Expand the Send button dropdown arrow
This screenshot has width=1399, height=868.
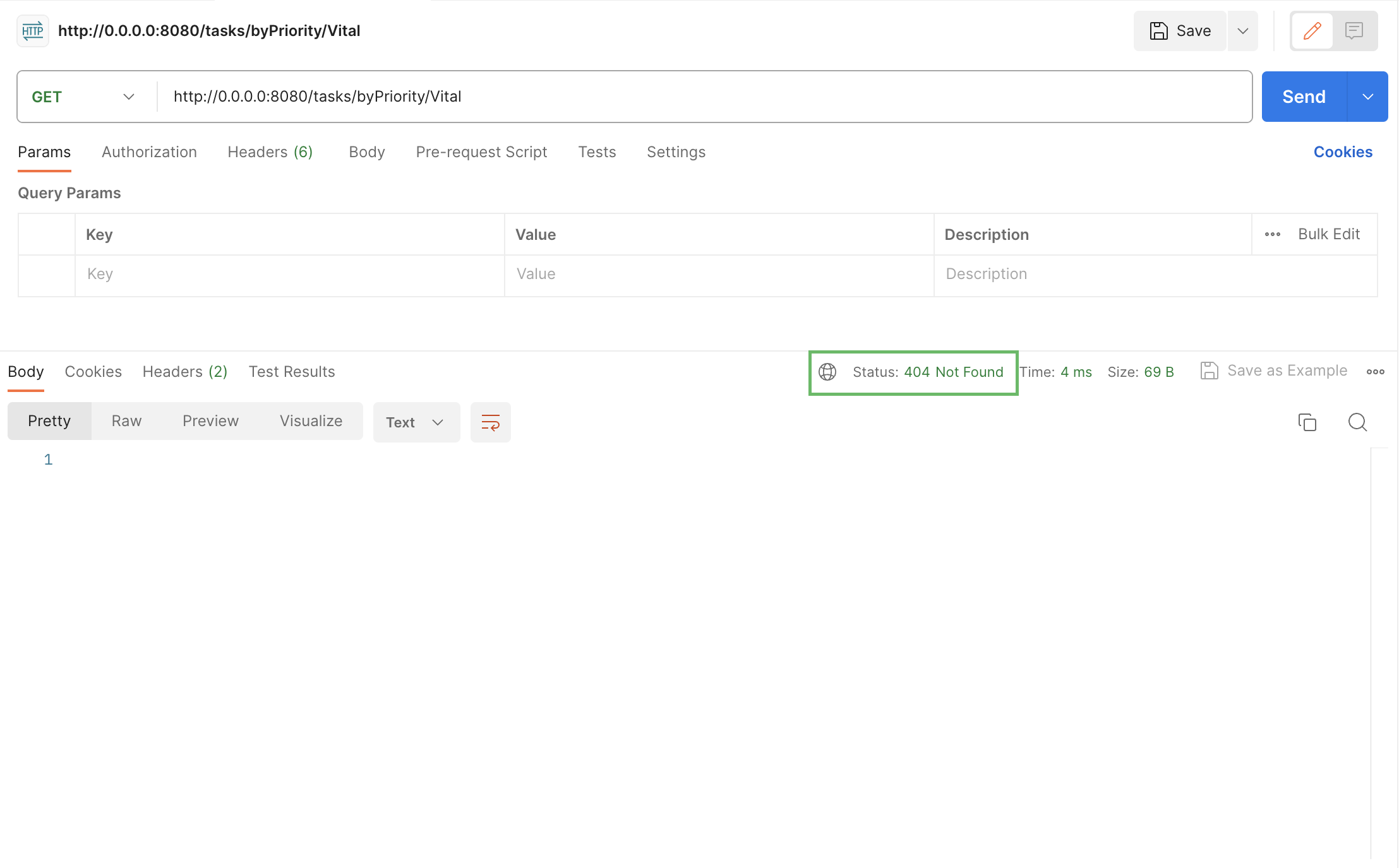click(x=1368, y=96)
